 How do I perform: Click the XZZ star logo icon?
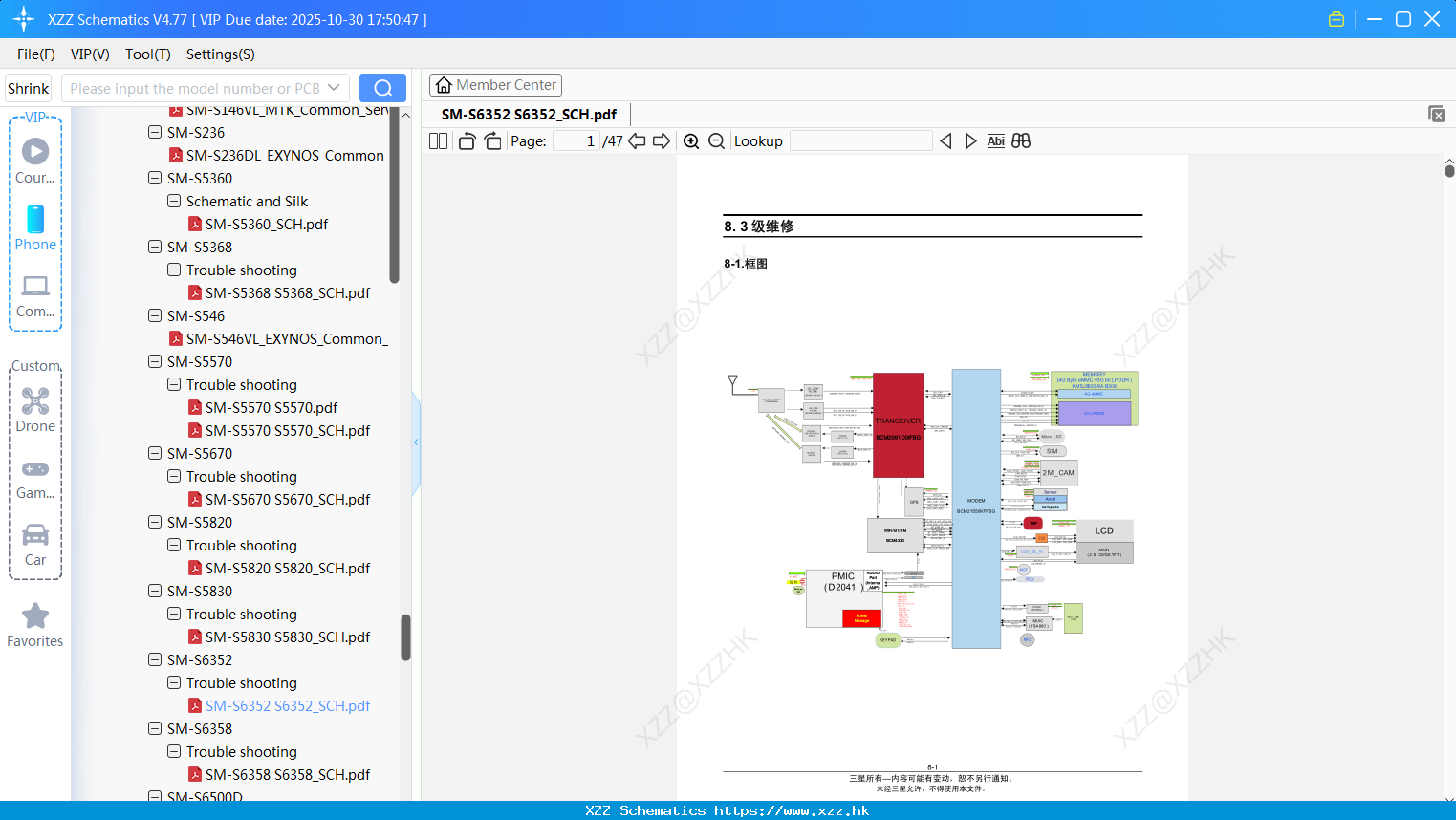[24, 19]
